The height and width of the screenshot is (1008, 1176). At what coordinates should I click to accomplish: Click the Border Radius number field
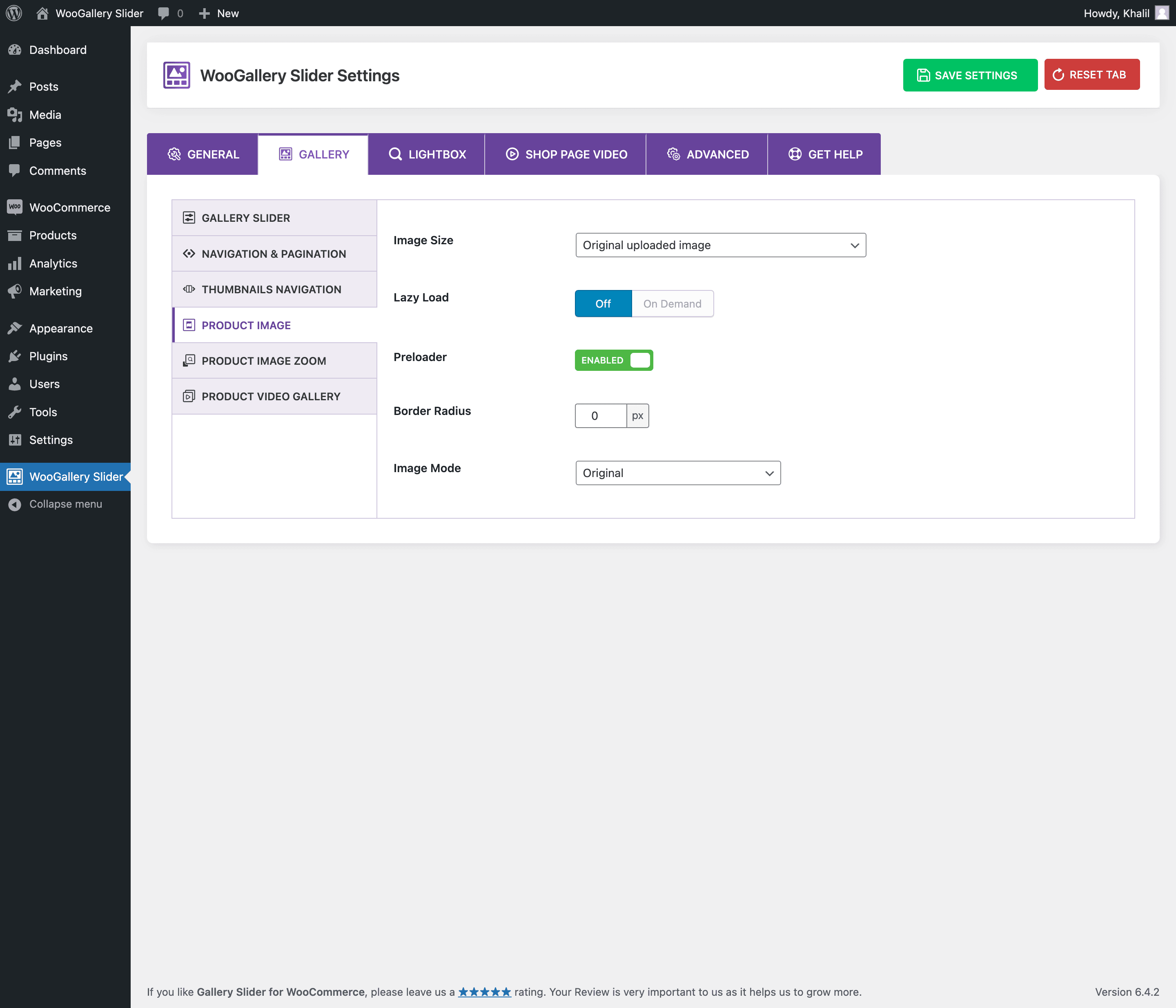point(601,415)
